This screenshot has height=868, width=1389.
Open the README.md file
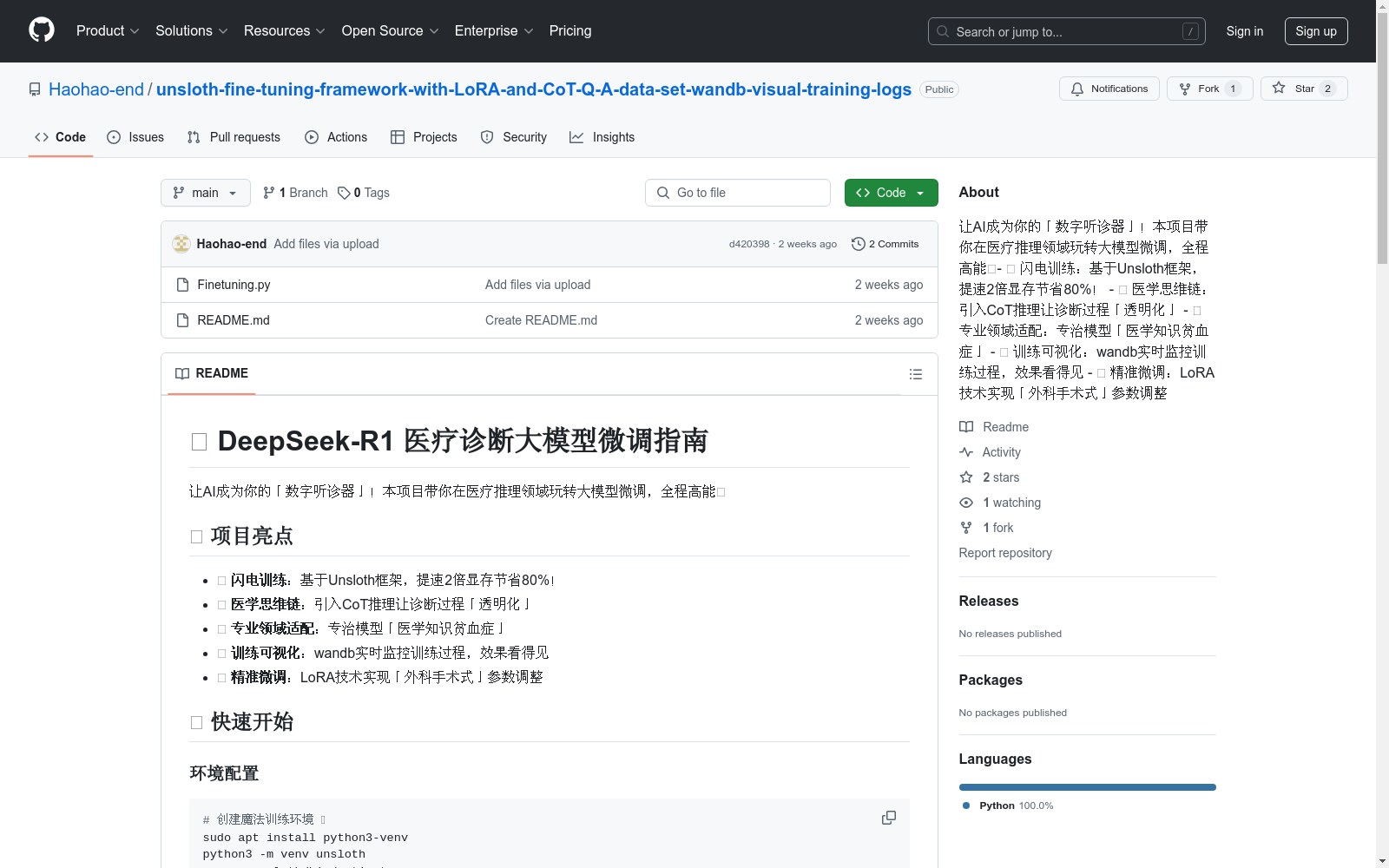(x=234, y=320)
